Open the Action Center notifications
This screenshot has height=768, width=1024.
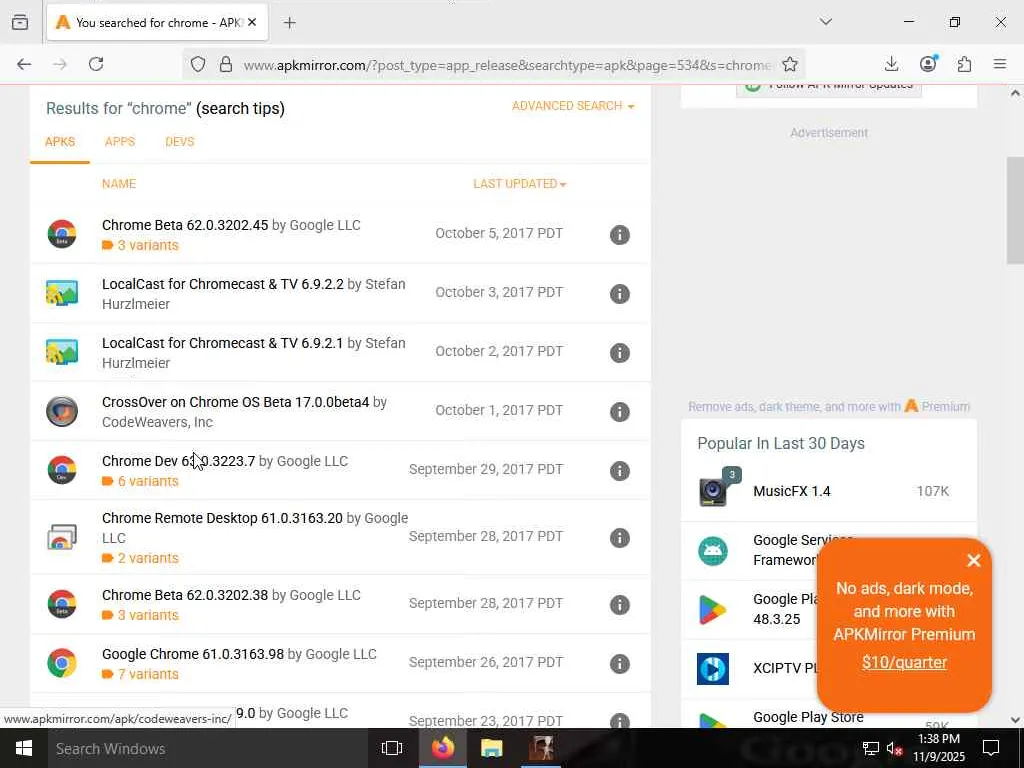(991, 748)
